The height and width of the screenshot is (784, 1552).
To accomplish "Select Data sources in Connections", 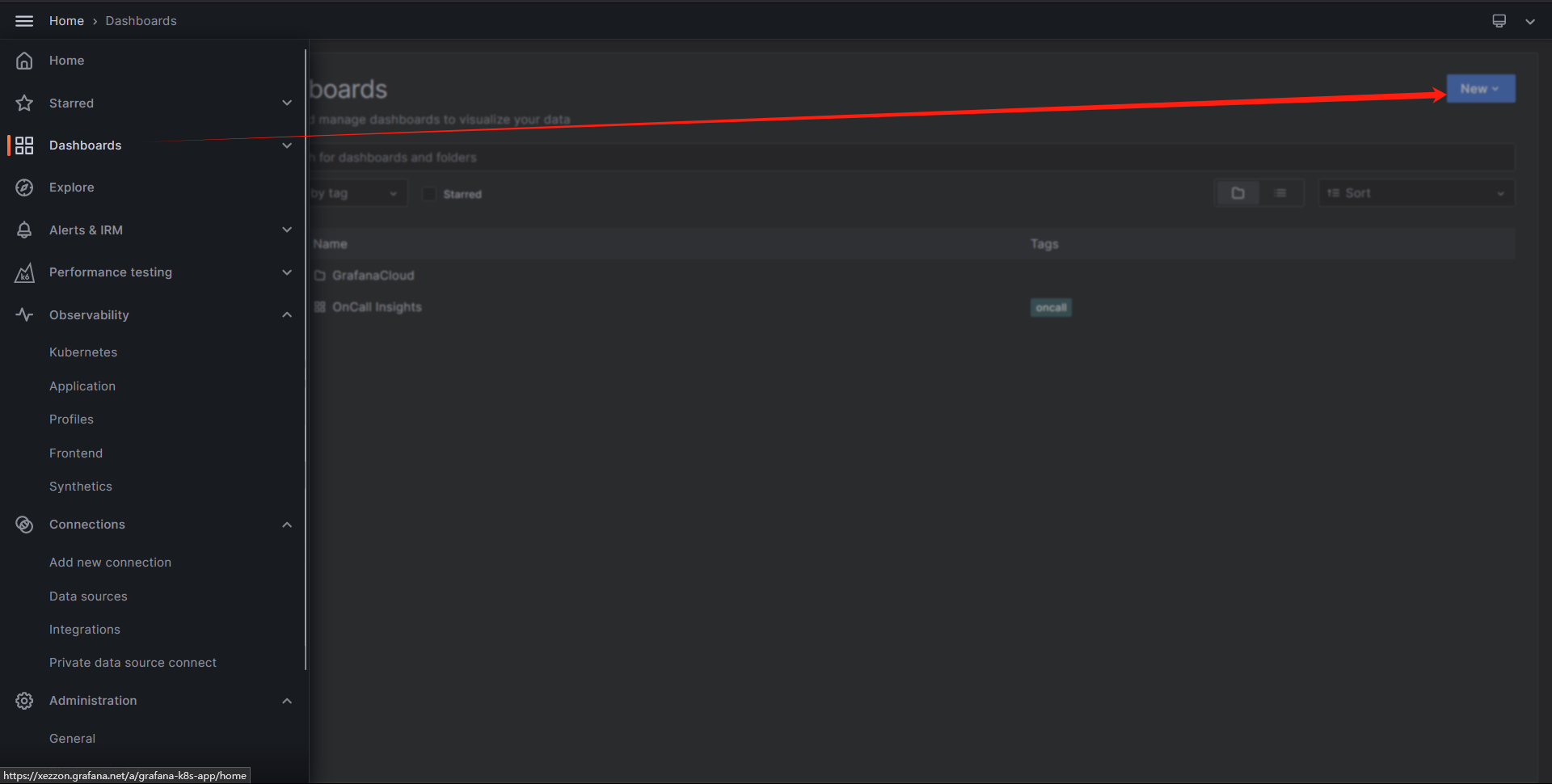I will [88, 596].
